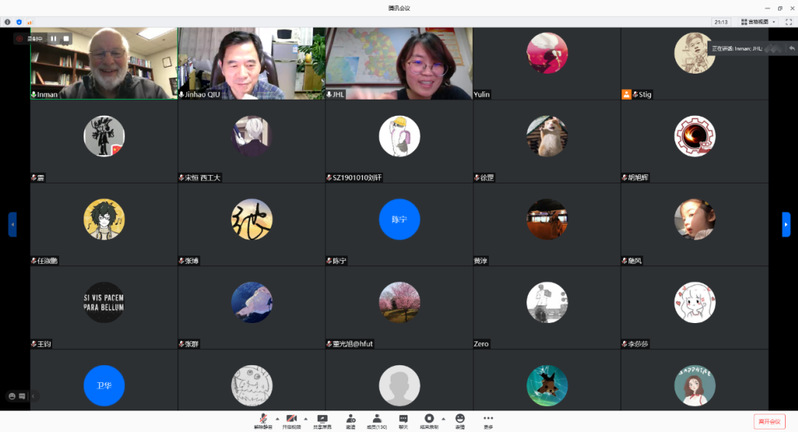798x432 pixels.
Task: Open the chat panel
Action: point(403,419)
